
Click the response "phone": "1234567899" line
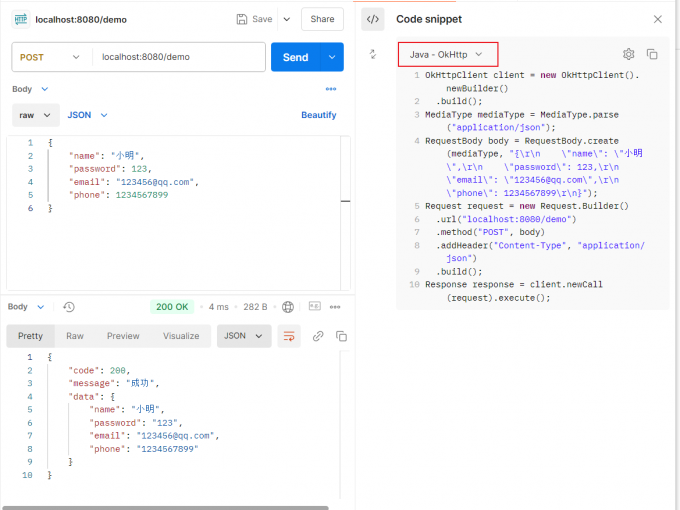point(144,449)
